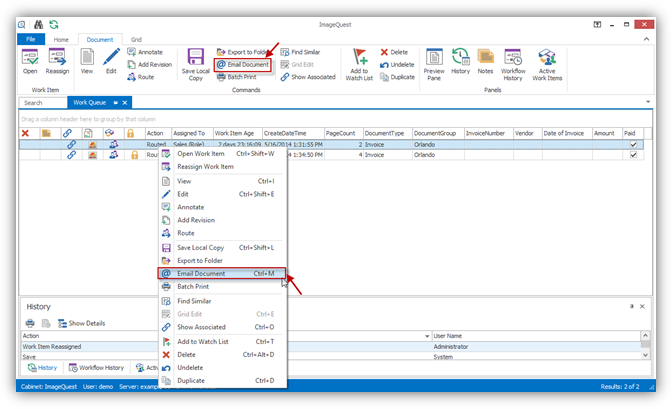The image size is (672, 409).
Task: Click Email Document in the ribbon Commands
Action: 243,64
